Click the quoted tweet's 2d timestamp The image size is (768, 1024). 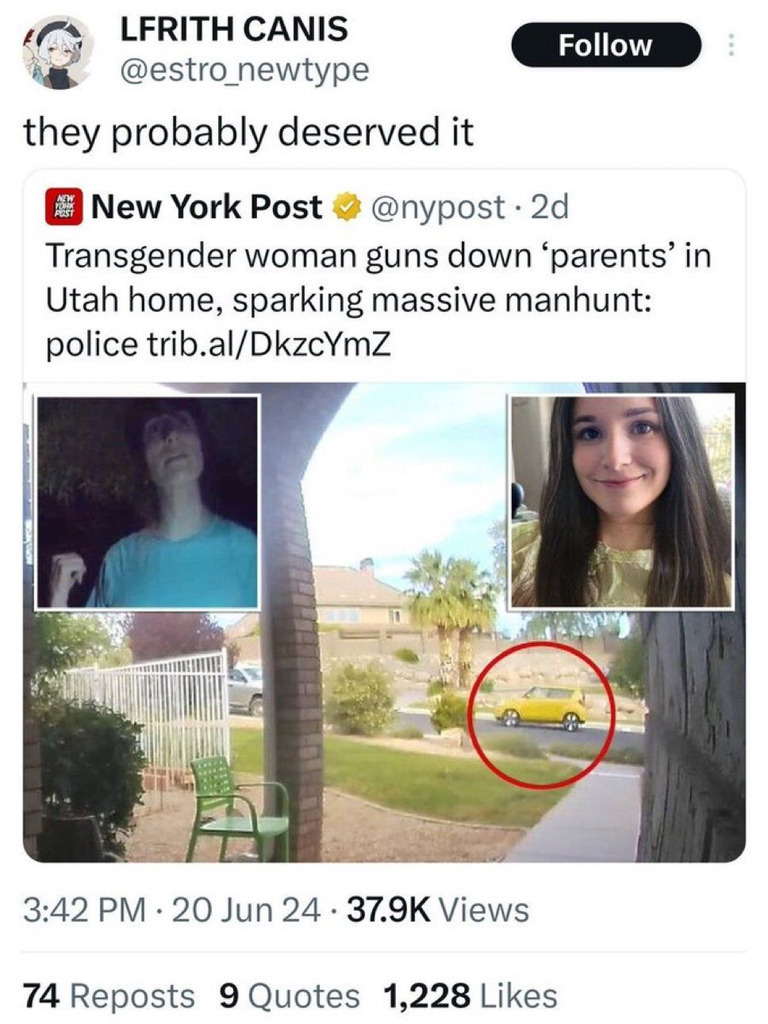551,207
